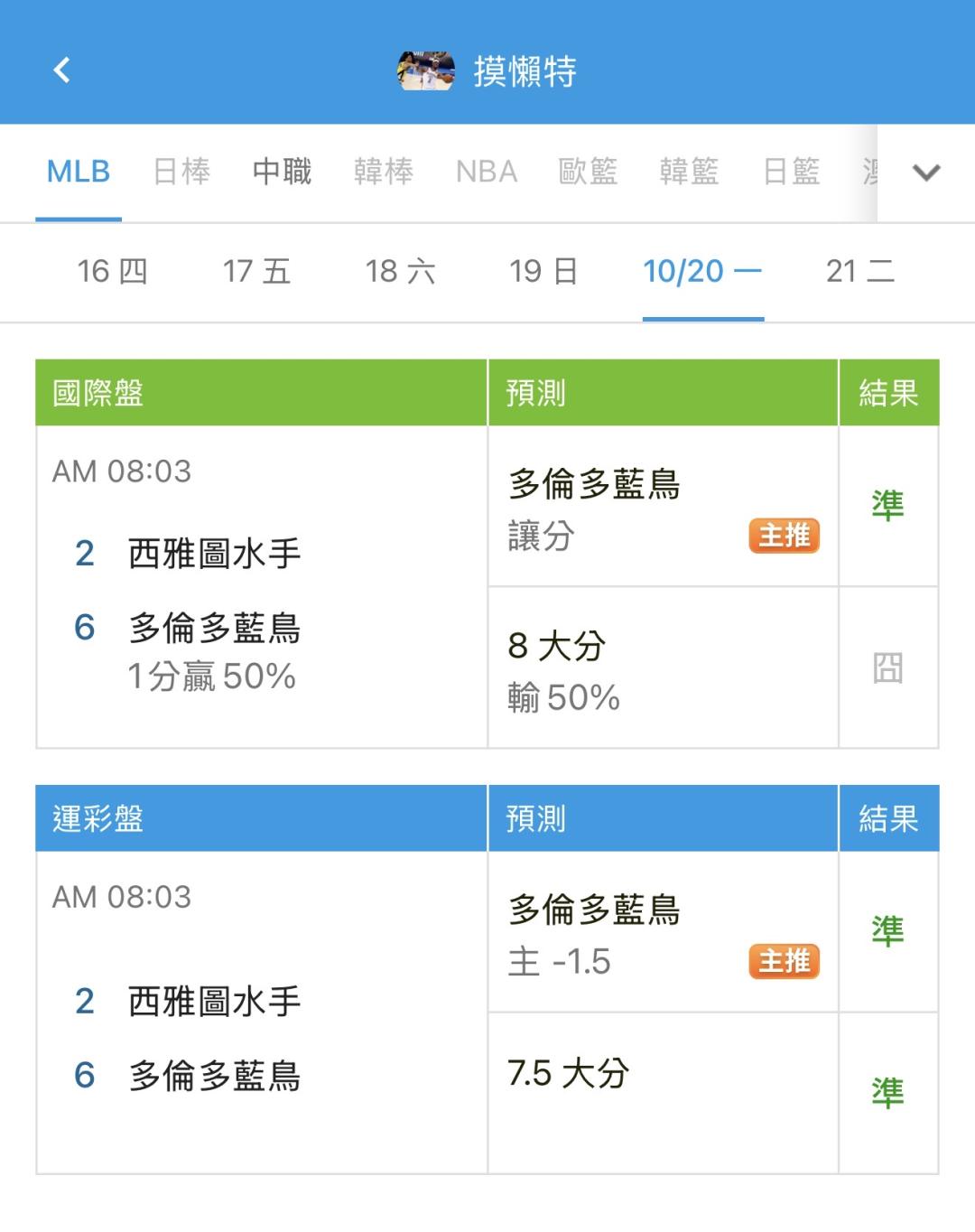975x1232 pixels.
Task: Select the MLB tab
Action: pyautogui.click(x=79, y=172)
